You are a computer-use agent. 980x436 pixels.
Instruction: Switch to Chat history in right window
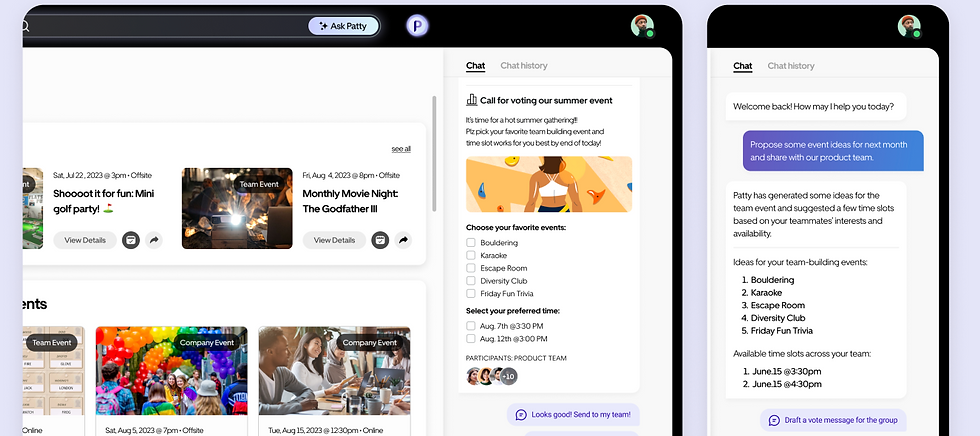(791, 66)
